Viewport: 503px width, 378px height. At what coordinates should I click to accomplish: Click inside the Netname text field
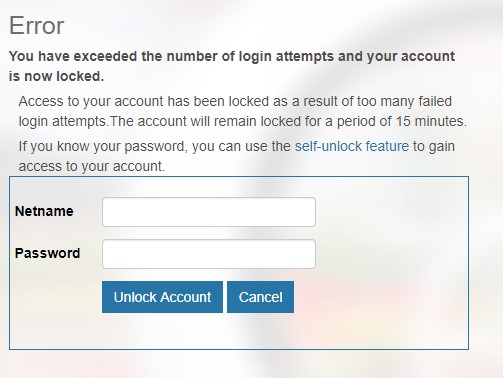coord(209,212)
